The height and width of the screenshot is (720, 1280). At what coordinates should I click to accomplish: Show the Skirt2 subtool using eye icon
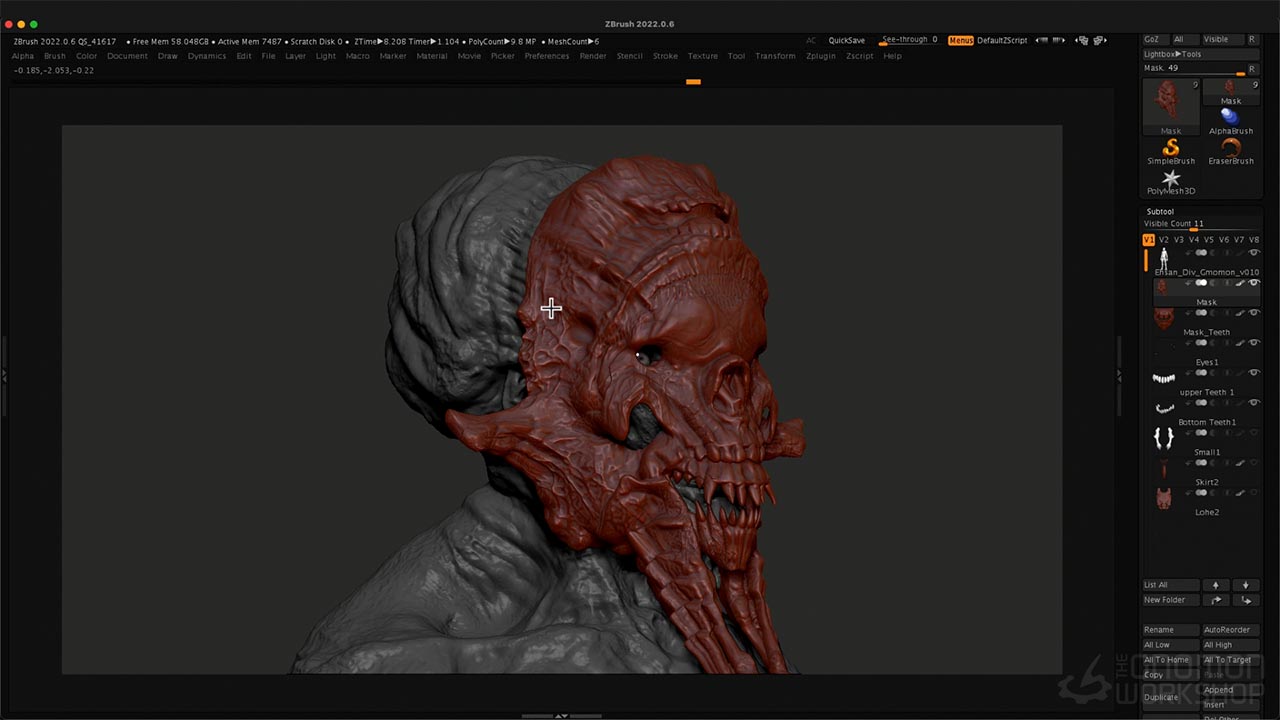pyautogui.click(x=1254, y=463)
